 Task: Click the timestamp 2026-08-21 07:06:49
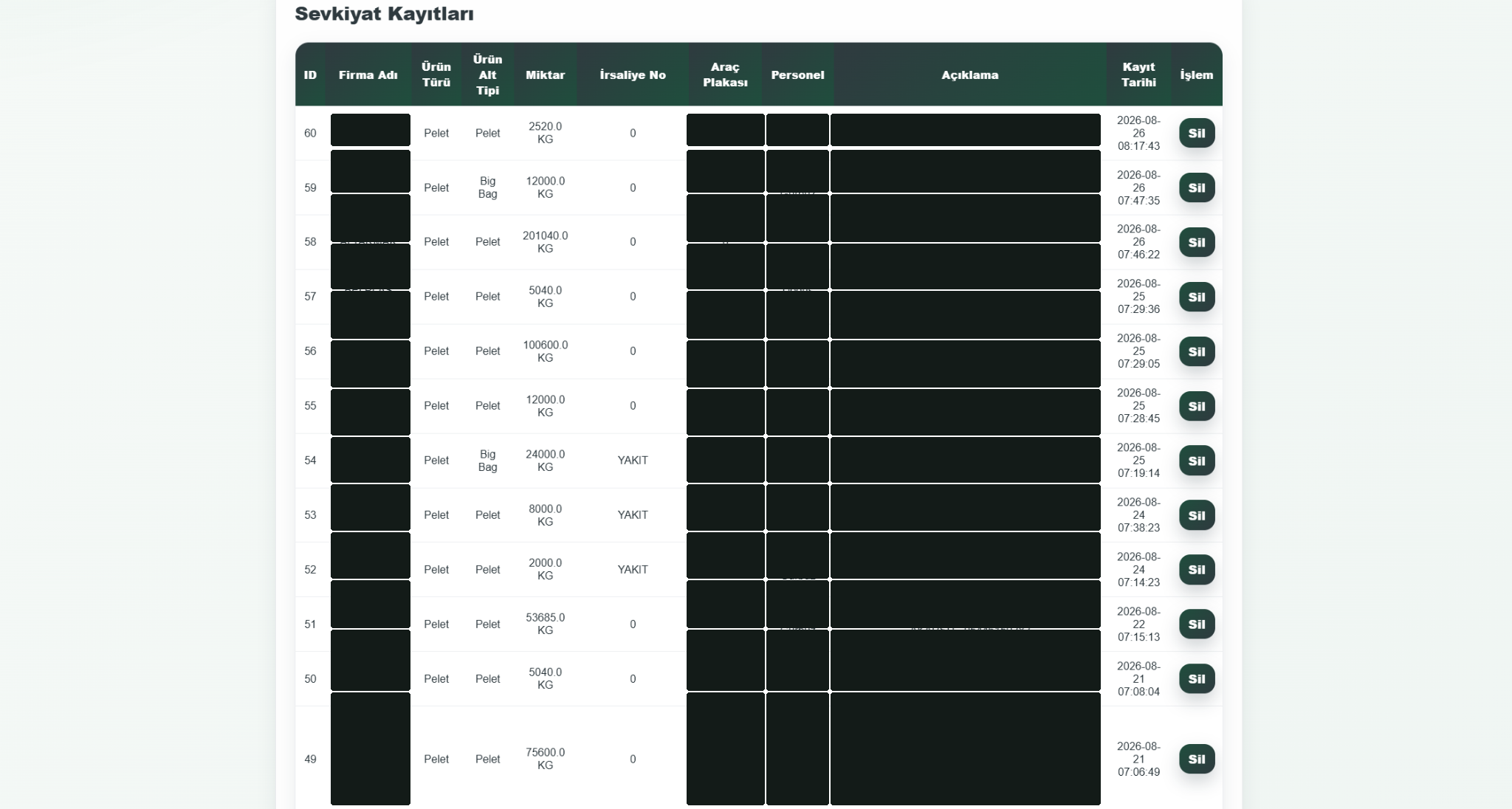[x=1138, y=759]
